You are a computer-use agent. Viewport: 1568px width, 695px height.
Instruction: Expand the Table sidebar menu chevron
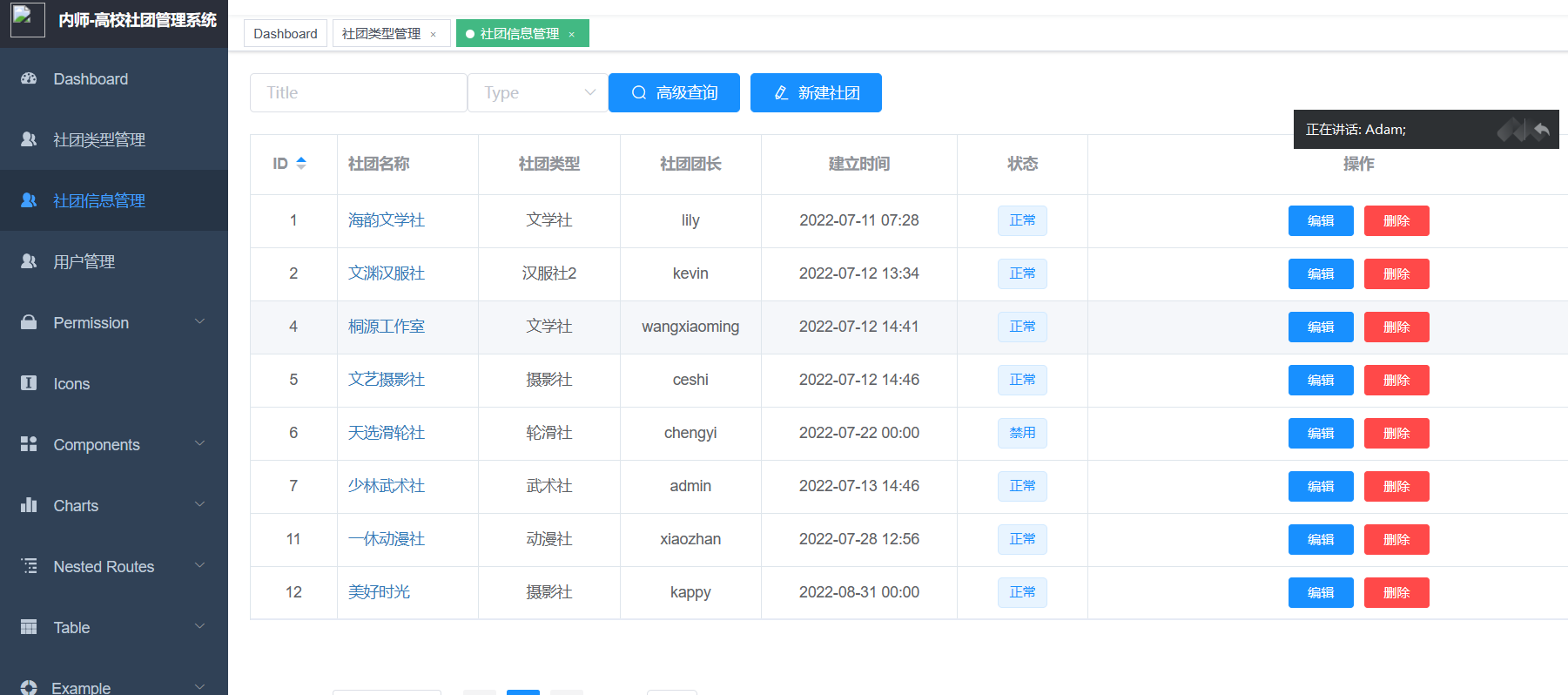click(199, 626)
